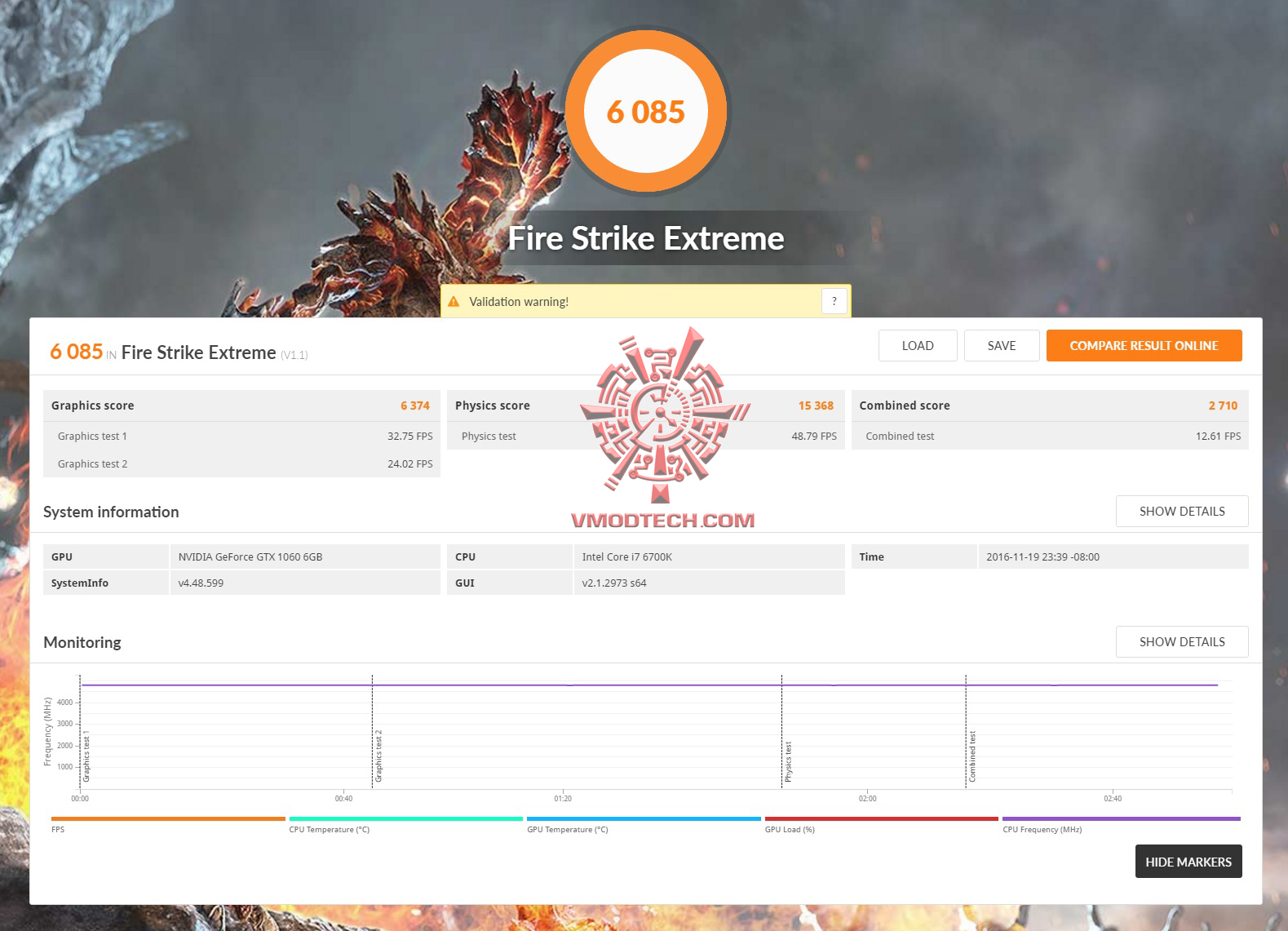This screenshot has width=1288, height=931.
Task: Click the Validation warning! message text
Action: (519, 302)
